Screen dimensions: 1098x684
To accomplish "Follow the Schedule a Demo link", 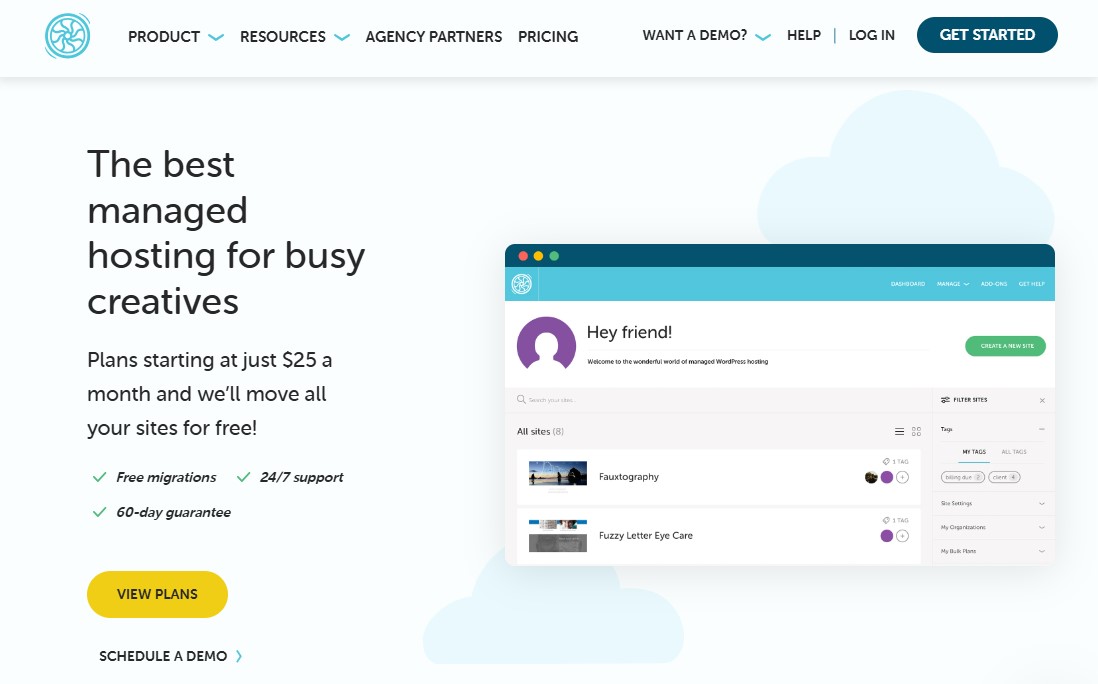I will [x=170, y=656].
